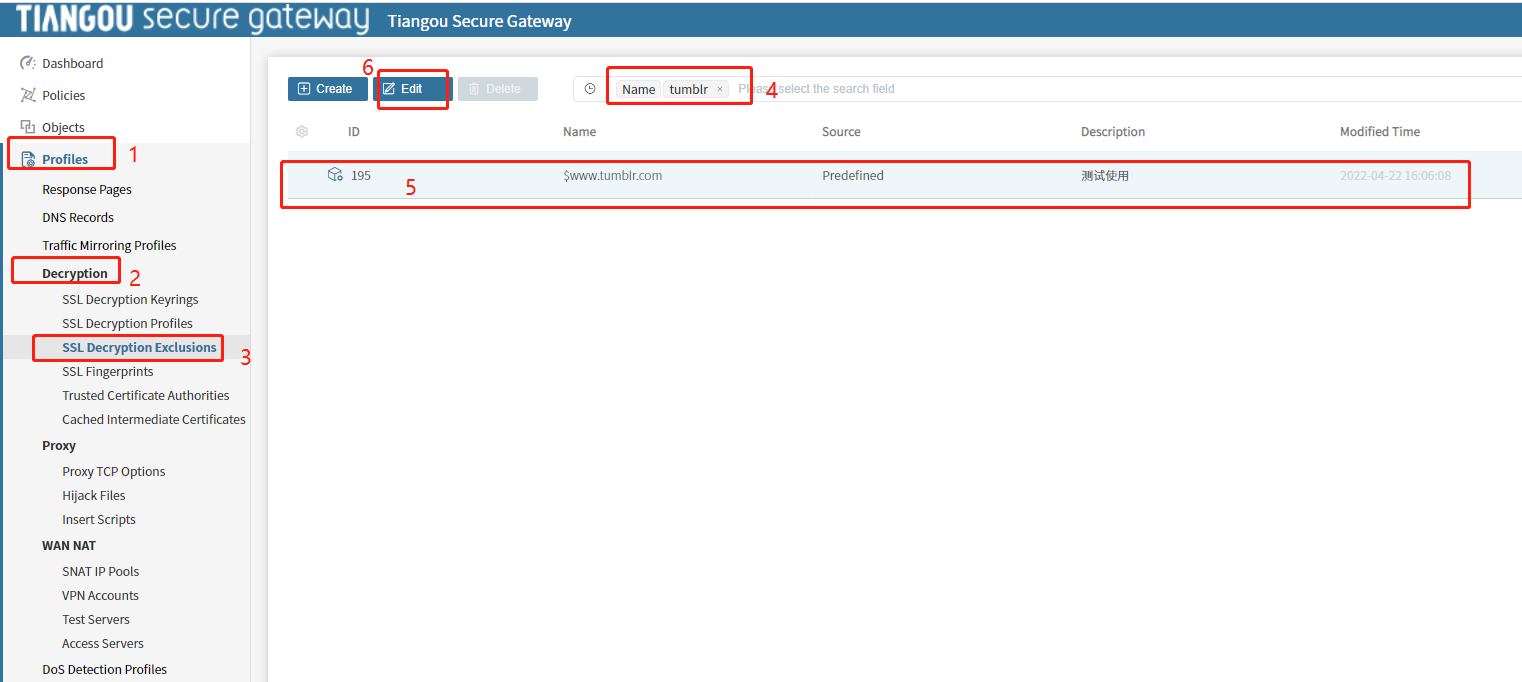The width and height of the screenshot is (1522, 682).
Task: Click the Dashboard gauge icon
Action: tap(28, 63)
